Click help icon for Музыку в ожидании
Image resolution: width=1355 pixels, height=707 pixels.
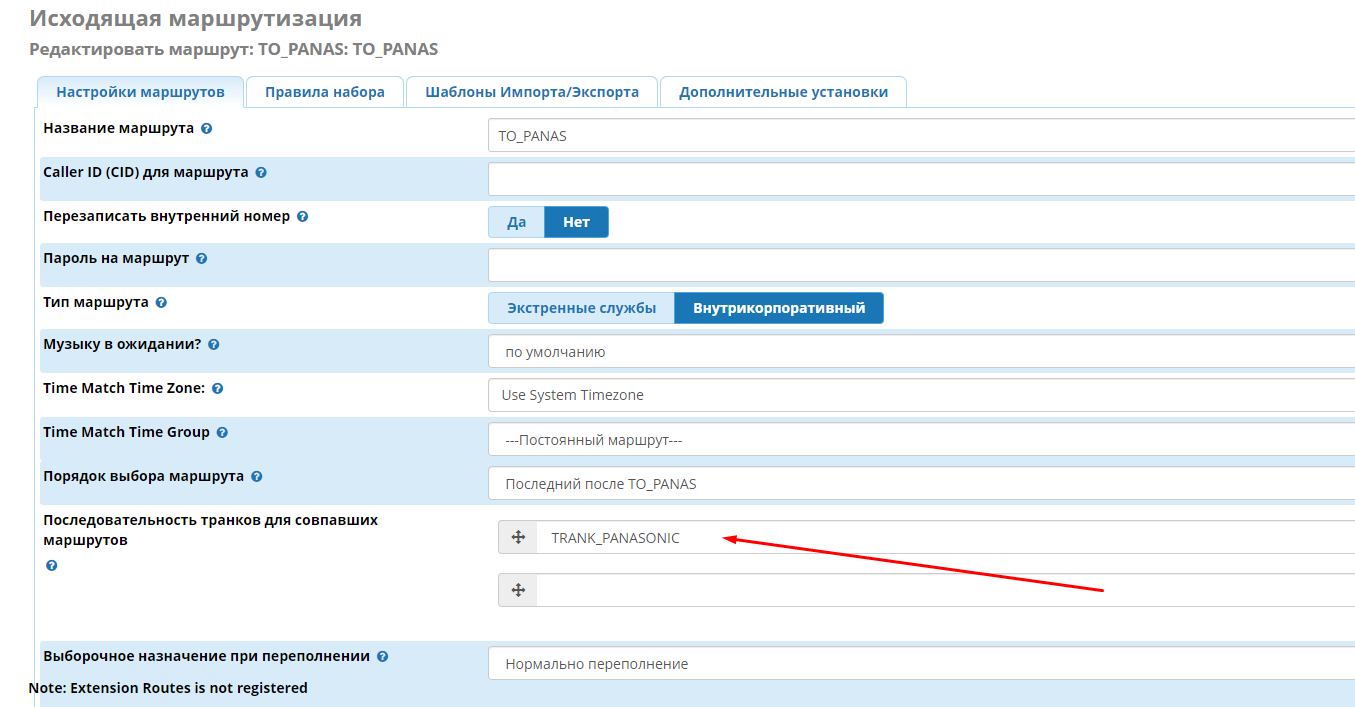coord(213,345)
